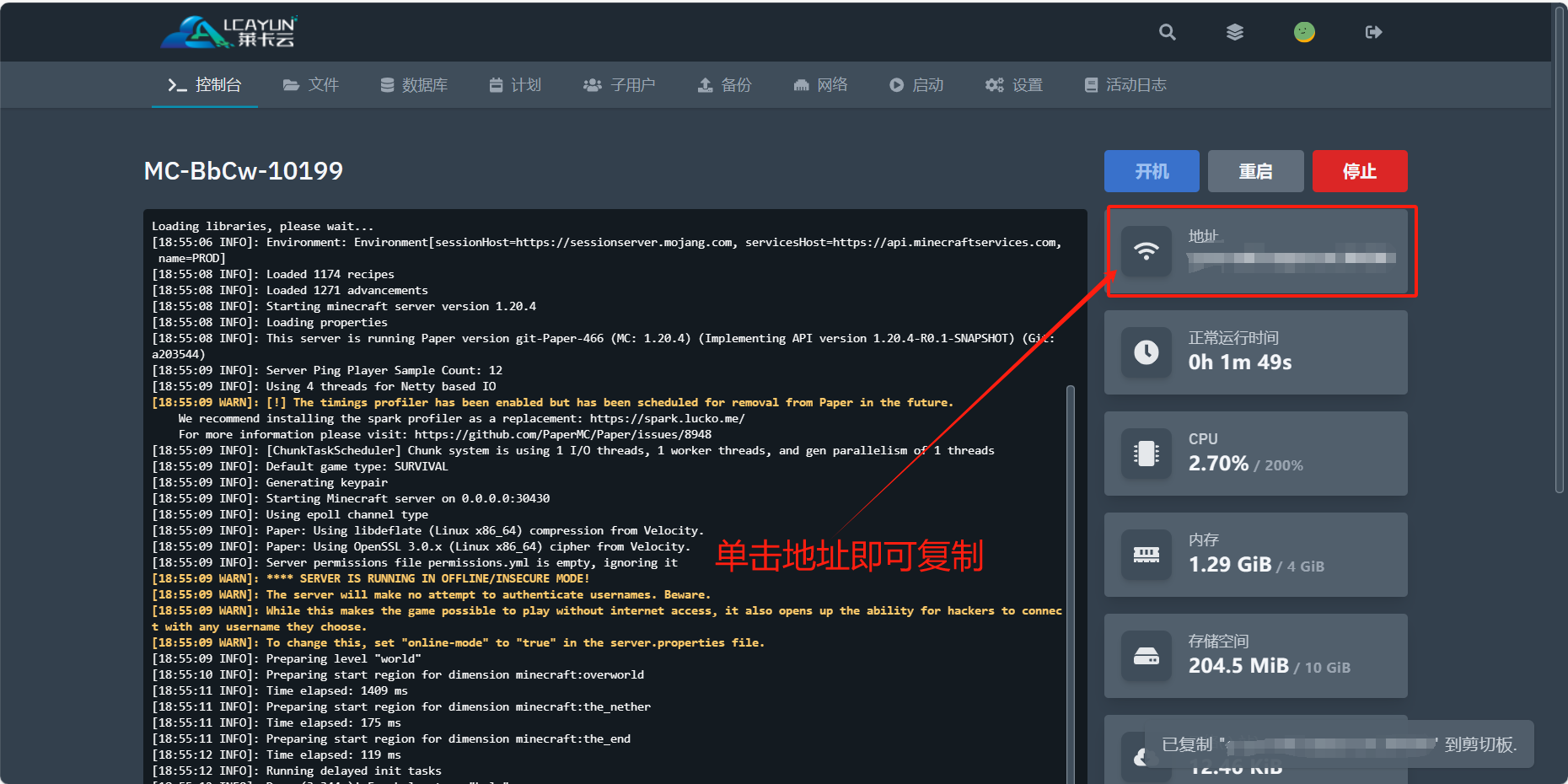Click the memory RAM icon
Viewport: 1568px width, 784px height.
tap(1146, 555)
